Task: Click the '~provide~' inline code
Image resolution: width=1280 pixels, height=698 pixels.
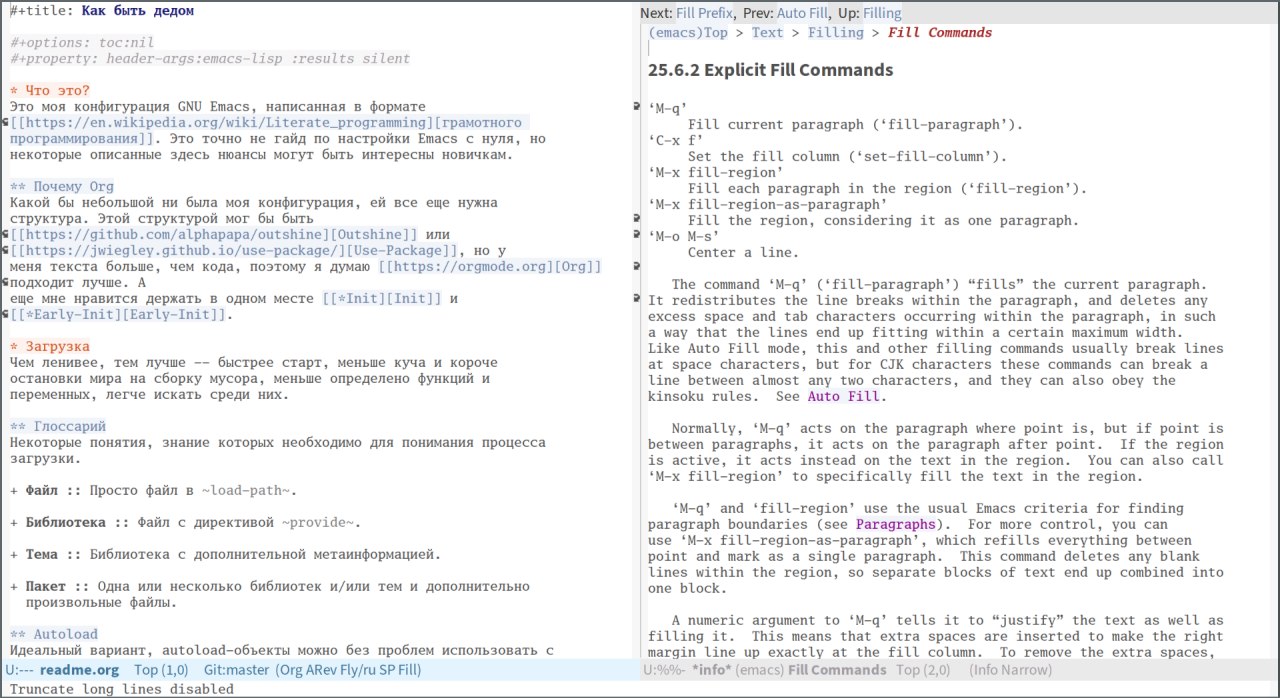Action: (318, 523)
